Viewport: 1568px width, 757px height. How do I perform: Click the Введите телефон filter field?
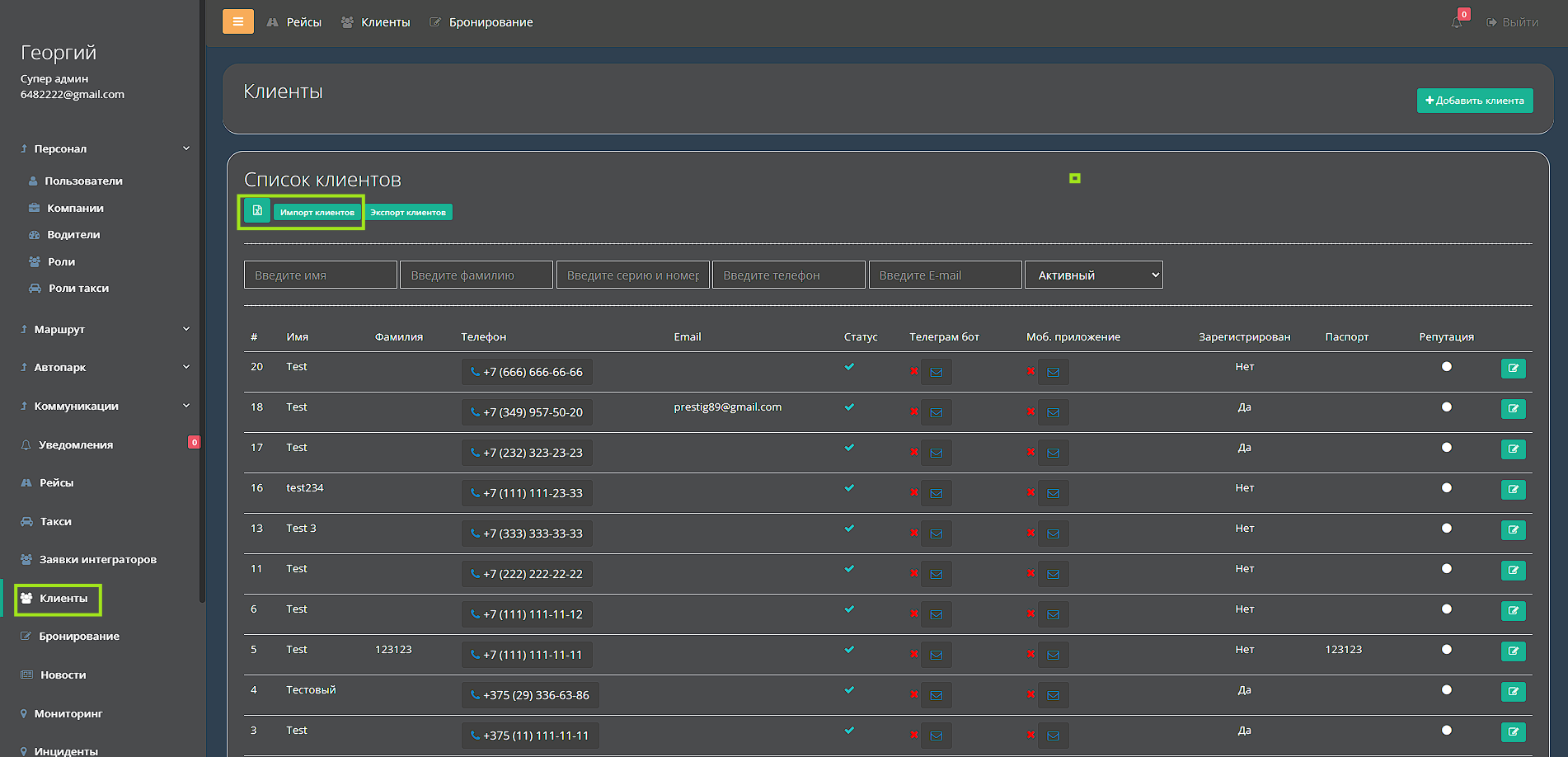(788, 275)
